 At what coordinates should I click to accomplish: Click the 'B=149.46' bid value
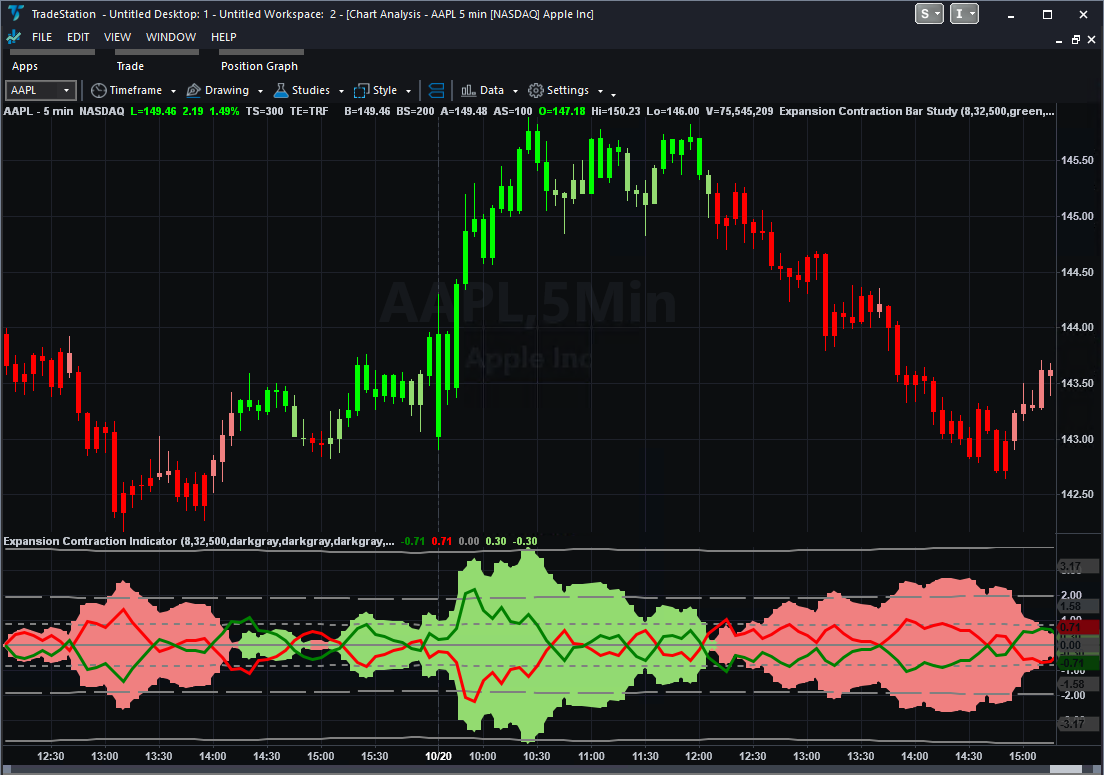coord(367,111)
